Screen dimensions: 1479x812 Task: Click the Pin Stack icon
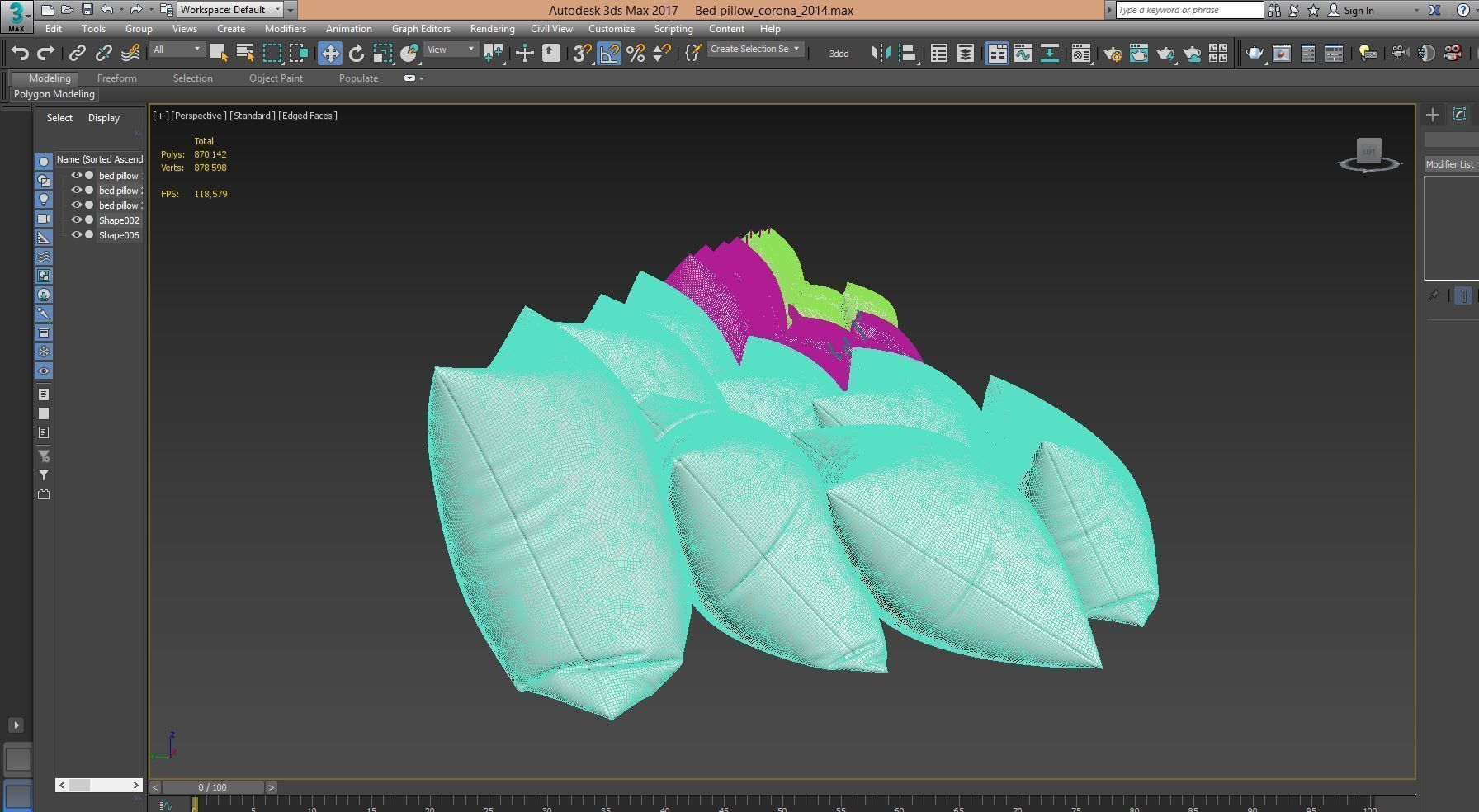click(x=1434, y=295)
